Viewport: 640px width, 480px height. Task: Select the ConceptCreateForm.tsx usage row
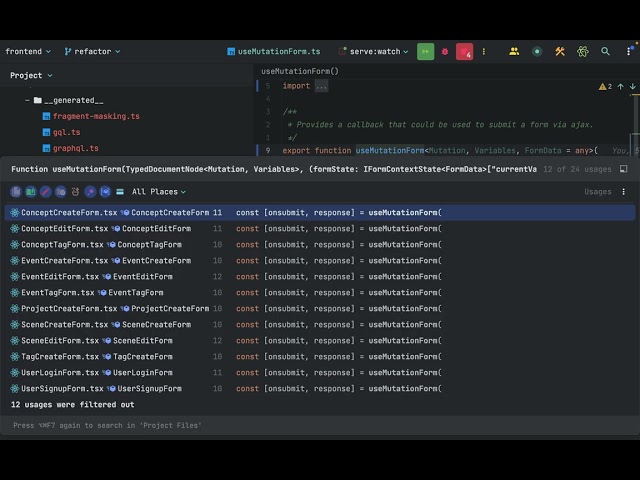click(x=320, y=213)
